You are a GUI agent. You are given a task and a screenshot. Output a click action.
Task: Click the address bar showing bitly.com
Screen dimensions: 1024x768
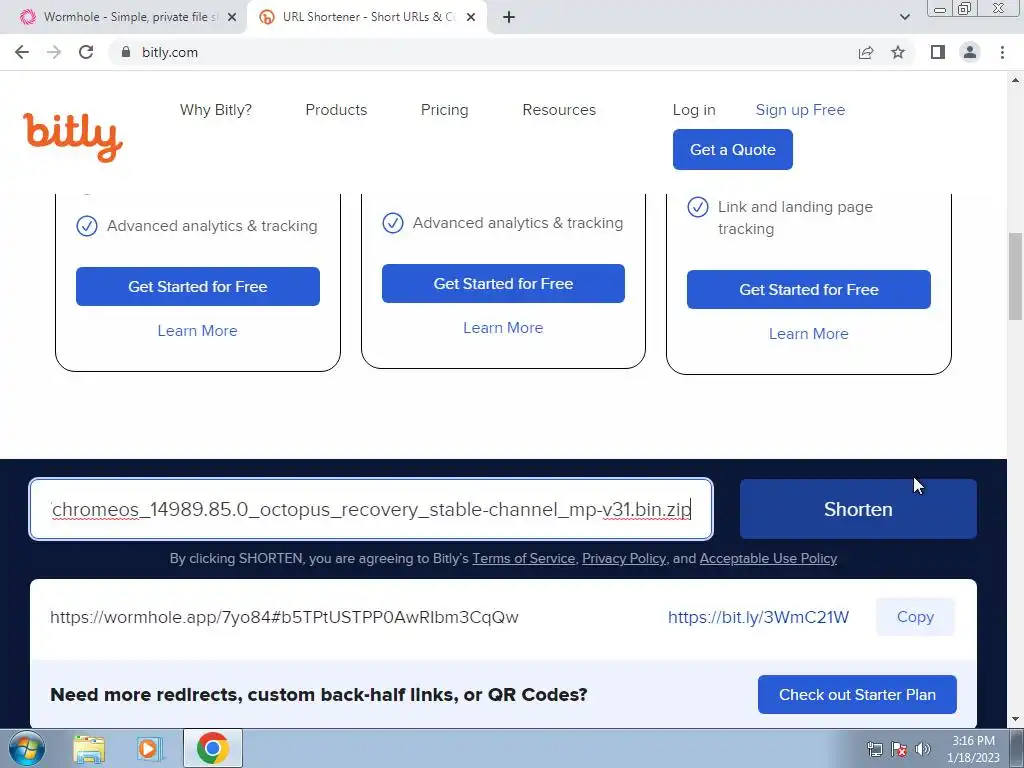click(x=480, y=52)
